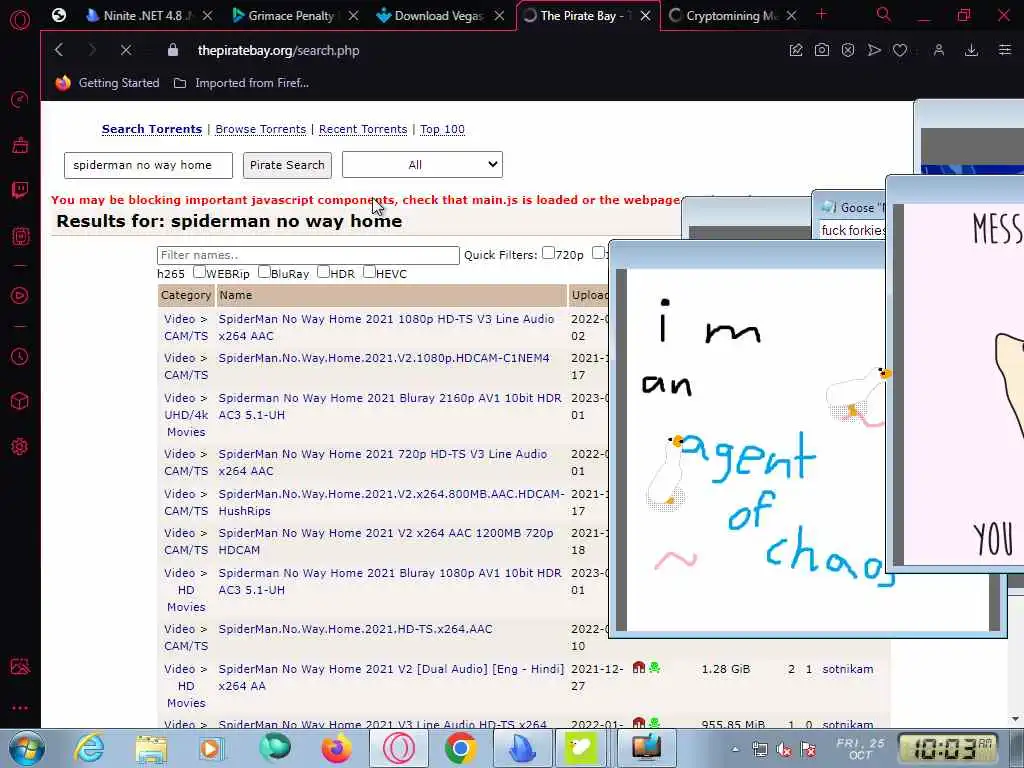Viewport: 1024px width, 768px height.
Task: Open sidebar settings gear icon
Action: click(x=20, y=447)
